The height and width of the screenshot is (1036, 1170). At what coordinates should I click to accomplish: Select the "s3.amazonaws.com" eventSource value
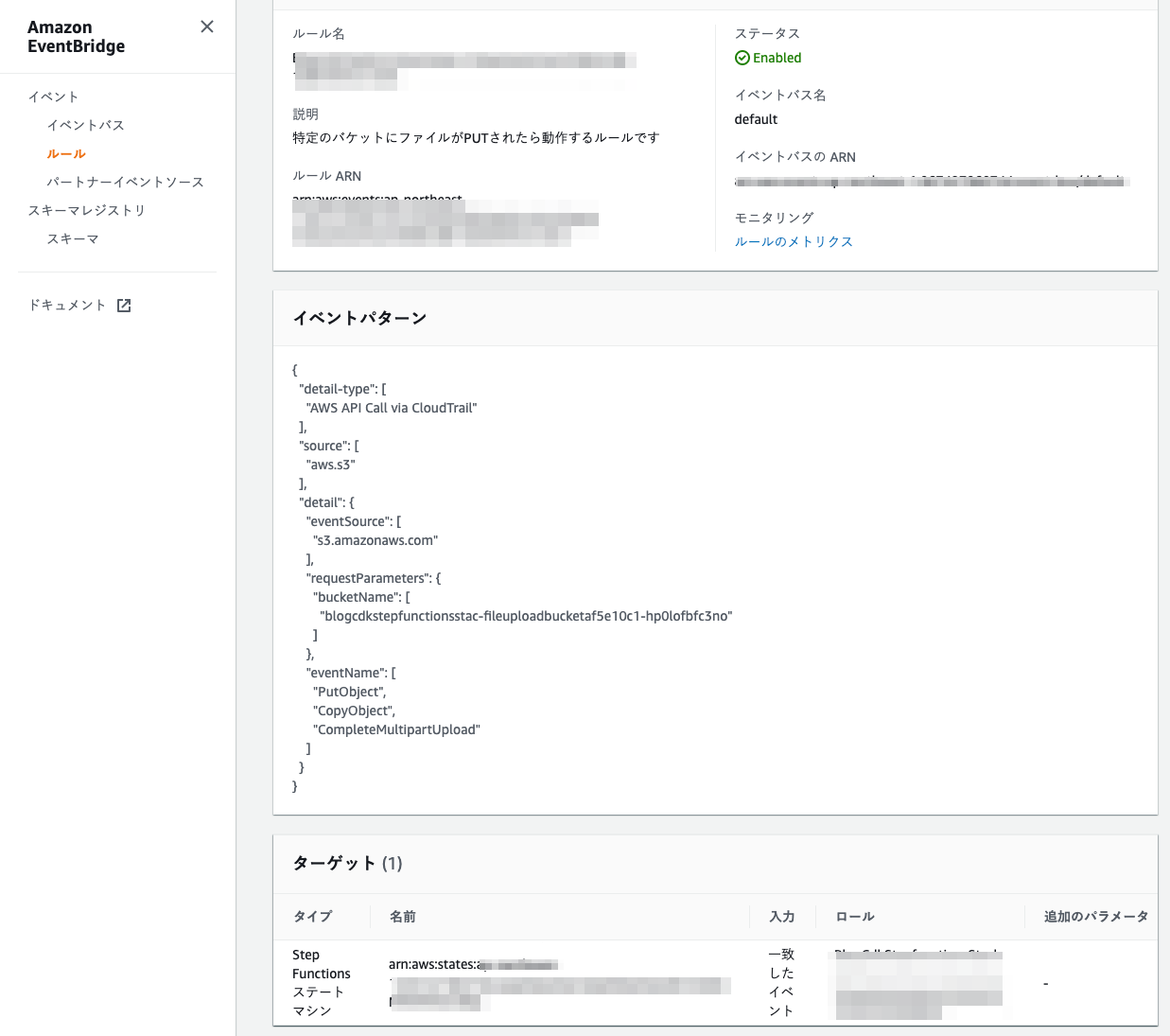click(375, 540)
